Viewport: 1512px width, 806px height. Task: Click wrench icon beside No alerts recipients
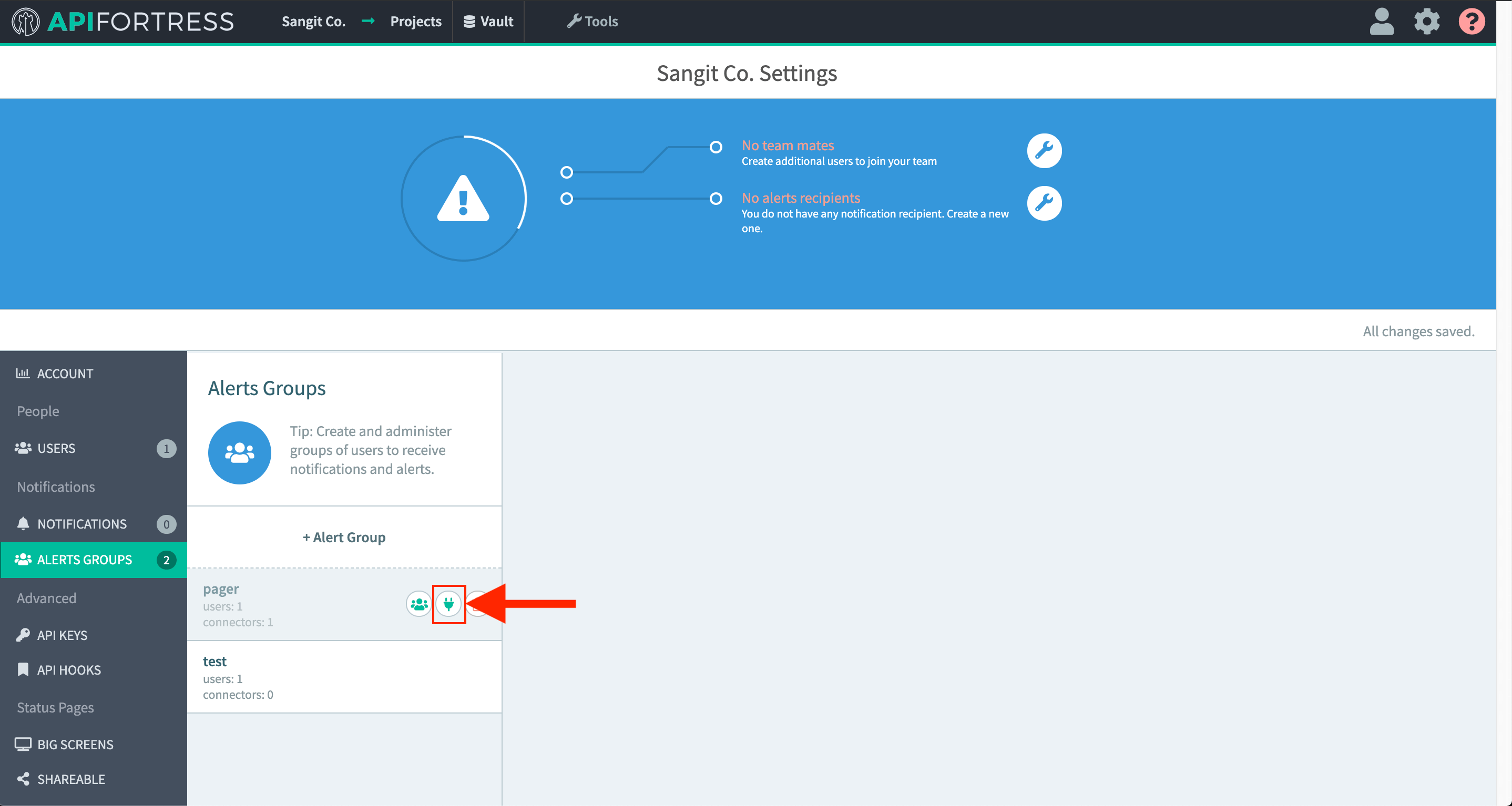point(1044,203)
